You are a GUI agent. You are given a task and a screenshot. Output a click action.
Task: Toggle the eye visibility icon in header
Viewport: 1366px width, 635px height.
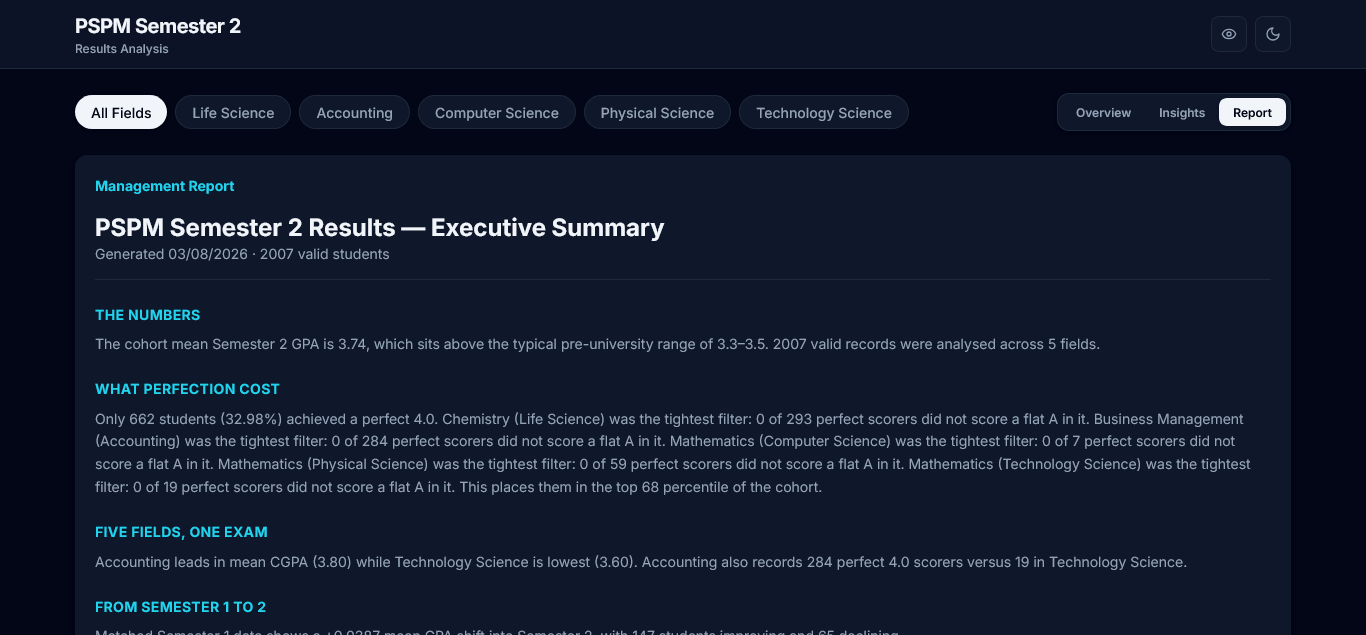[1229, 34]
